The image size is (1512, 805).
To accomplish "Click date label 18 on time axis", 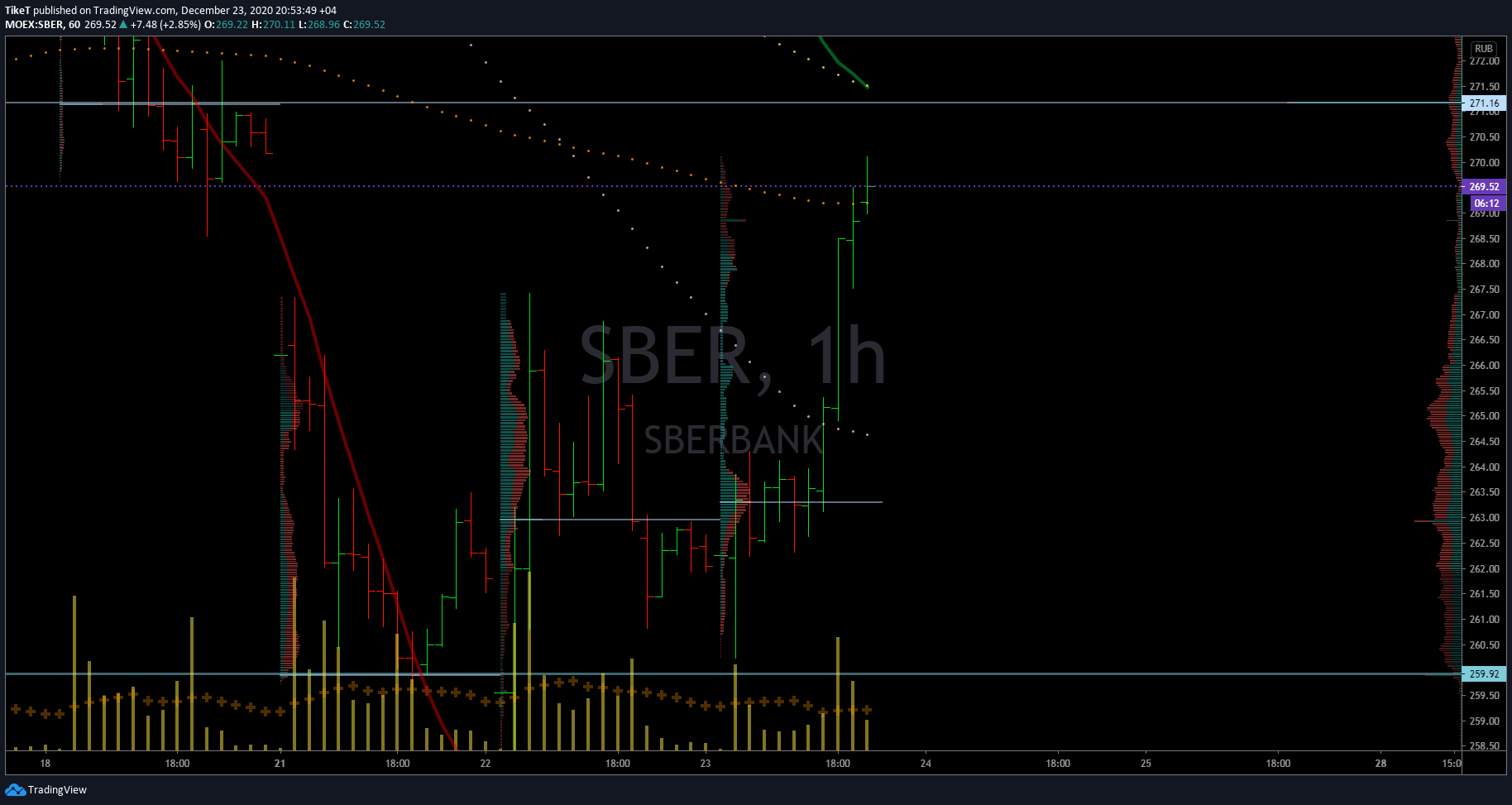I will 45,764.
